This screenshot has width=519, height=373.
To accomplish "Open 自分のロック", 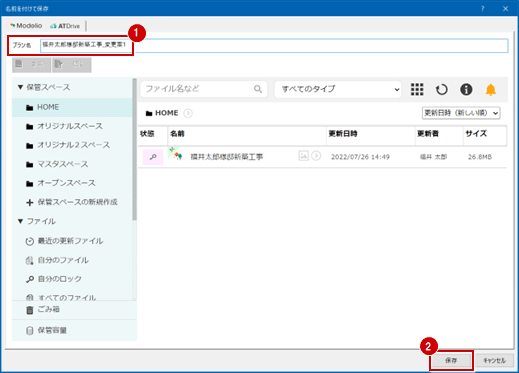I will click(x=54, y=279).
